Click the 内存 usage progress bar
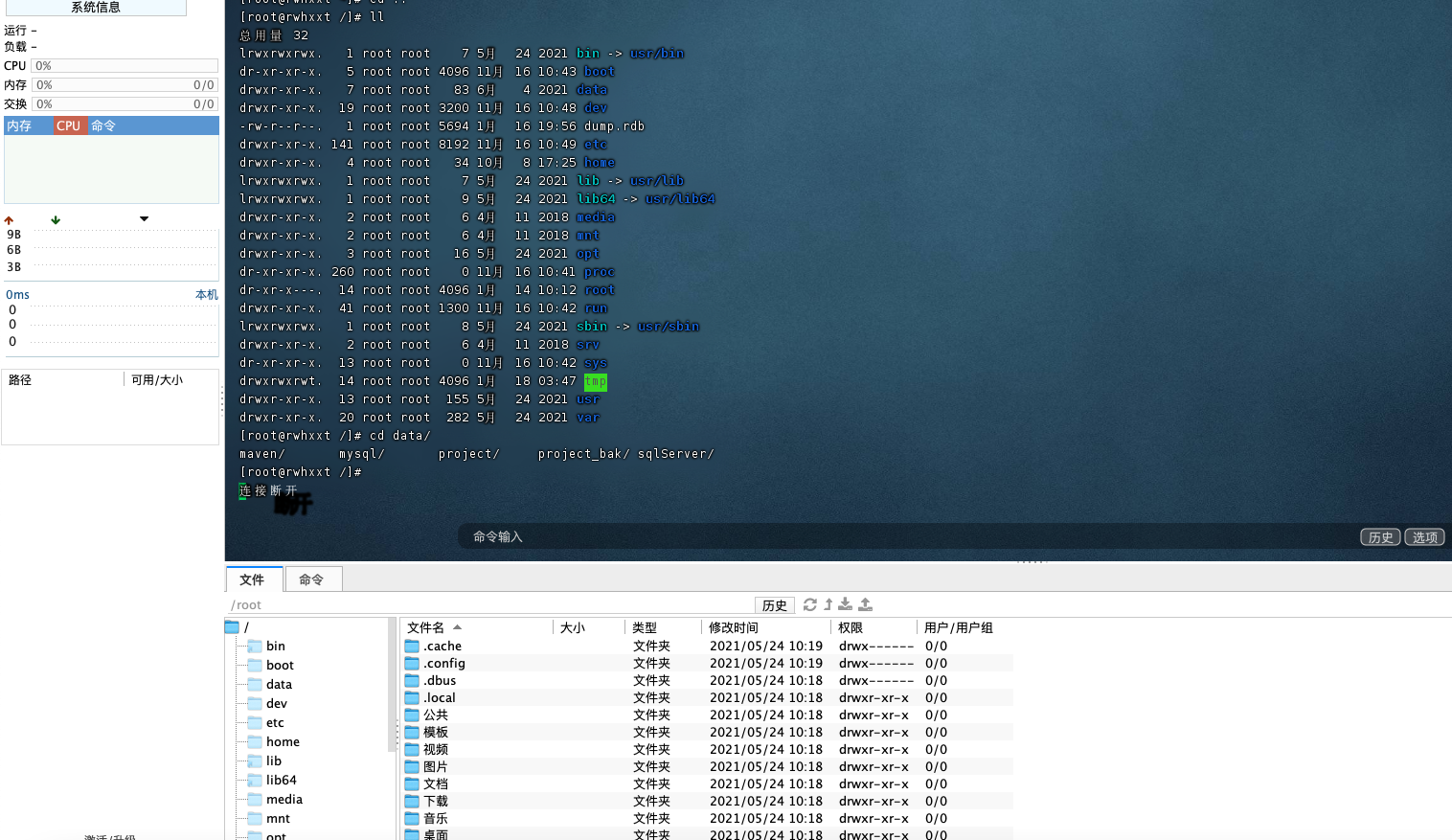Screen dimensions: 1452x840 (125, 85)
